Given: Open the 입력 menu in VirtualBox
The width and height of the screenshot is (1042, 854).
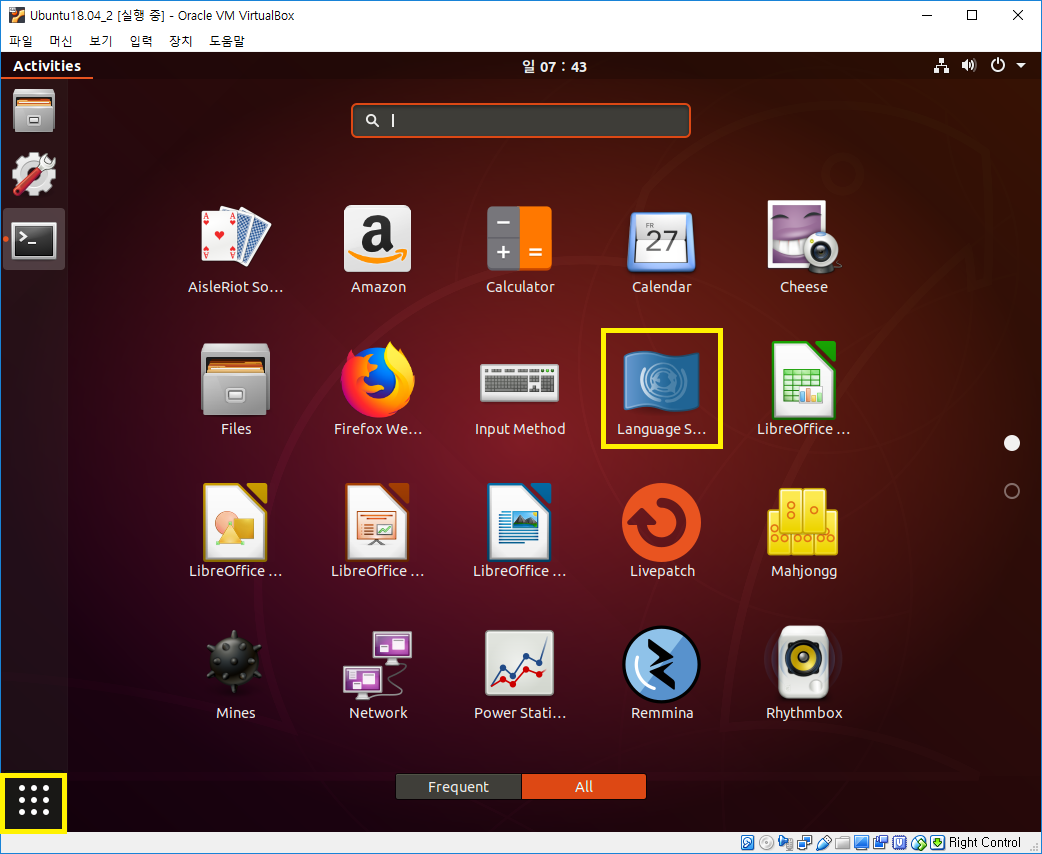Looking at the screenshot, I should pos(141,41).
